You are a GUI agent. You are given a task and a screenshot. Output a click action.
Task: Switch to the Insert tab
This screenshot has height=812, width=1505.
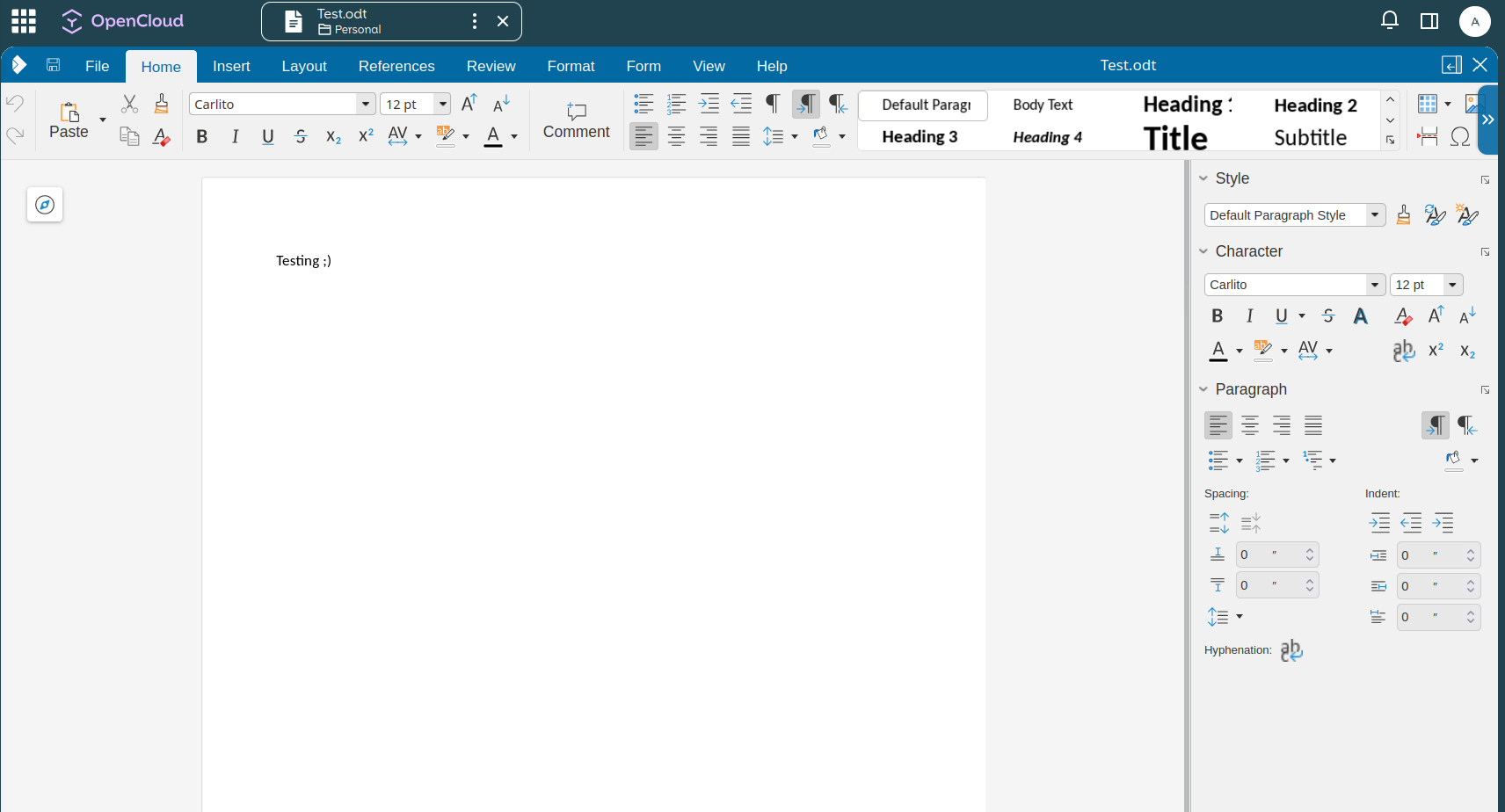[x=231, y=66]
